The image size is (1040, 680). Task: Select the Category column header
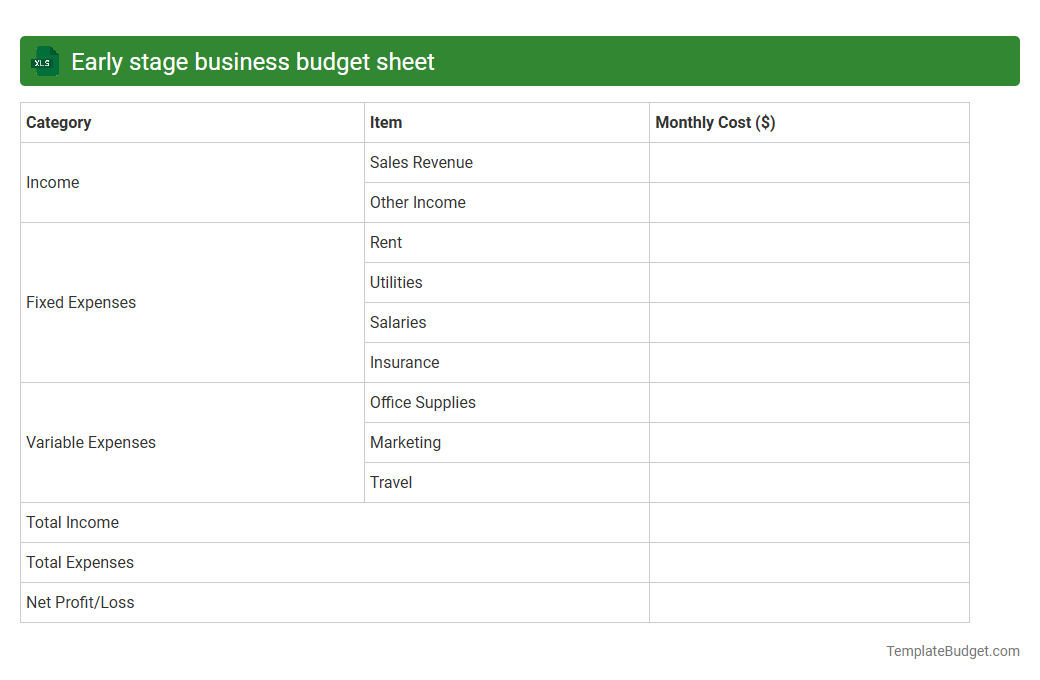[58, 122]
